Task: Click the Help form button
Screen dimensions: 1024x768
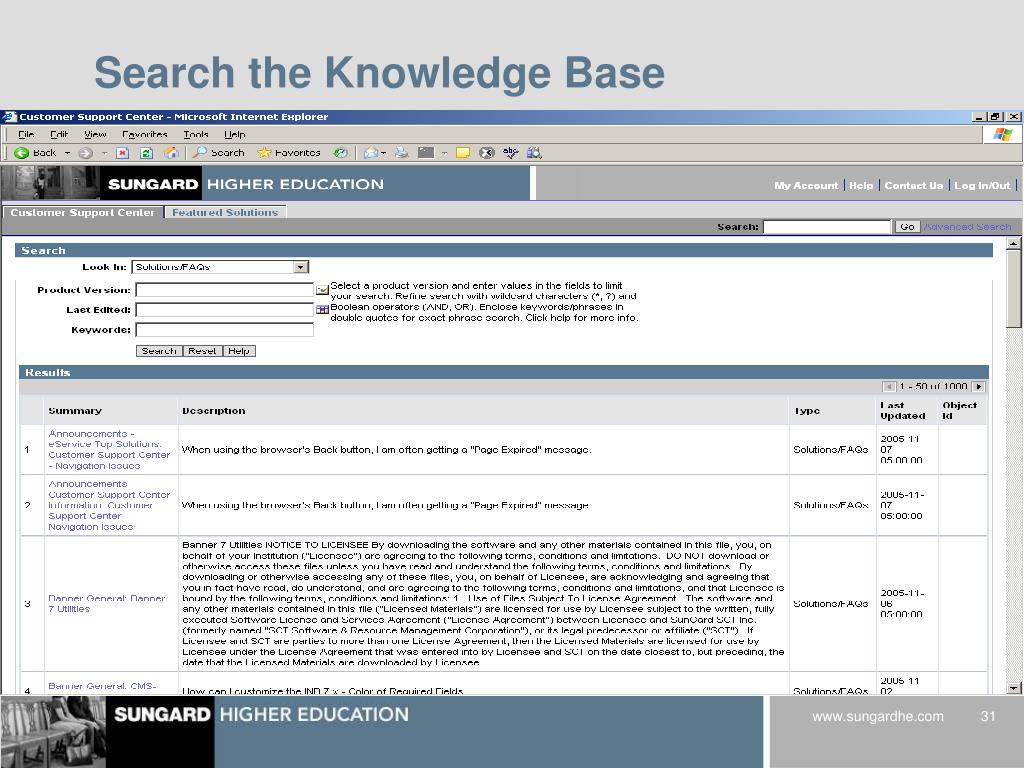Action: click(239, 351)
